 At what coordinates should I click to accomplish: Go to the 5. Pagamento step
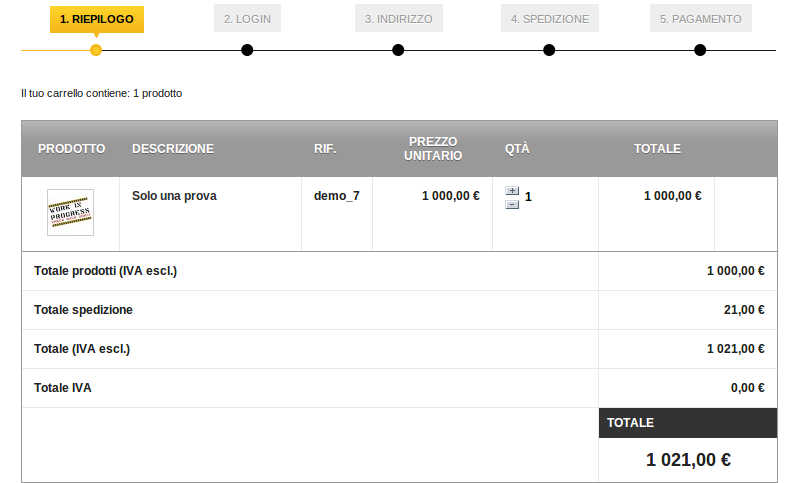coord(701,19)
